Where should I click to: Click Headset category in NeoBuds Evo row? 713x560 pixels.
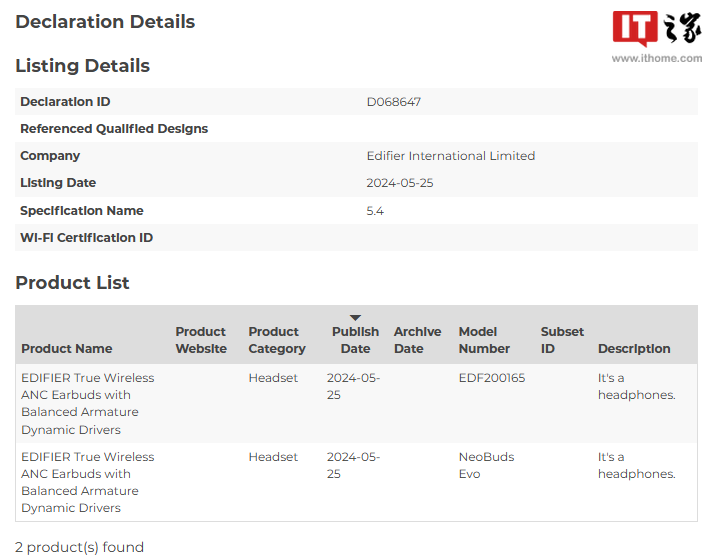click(x=273, y=457)
